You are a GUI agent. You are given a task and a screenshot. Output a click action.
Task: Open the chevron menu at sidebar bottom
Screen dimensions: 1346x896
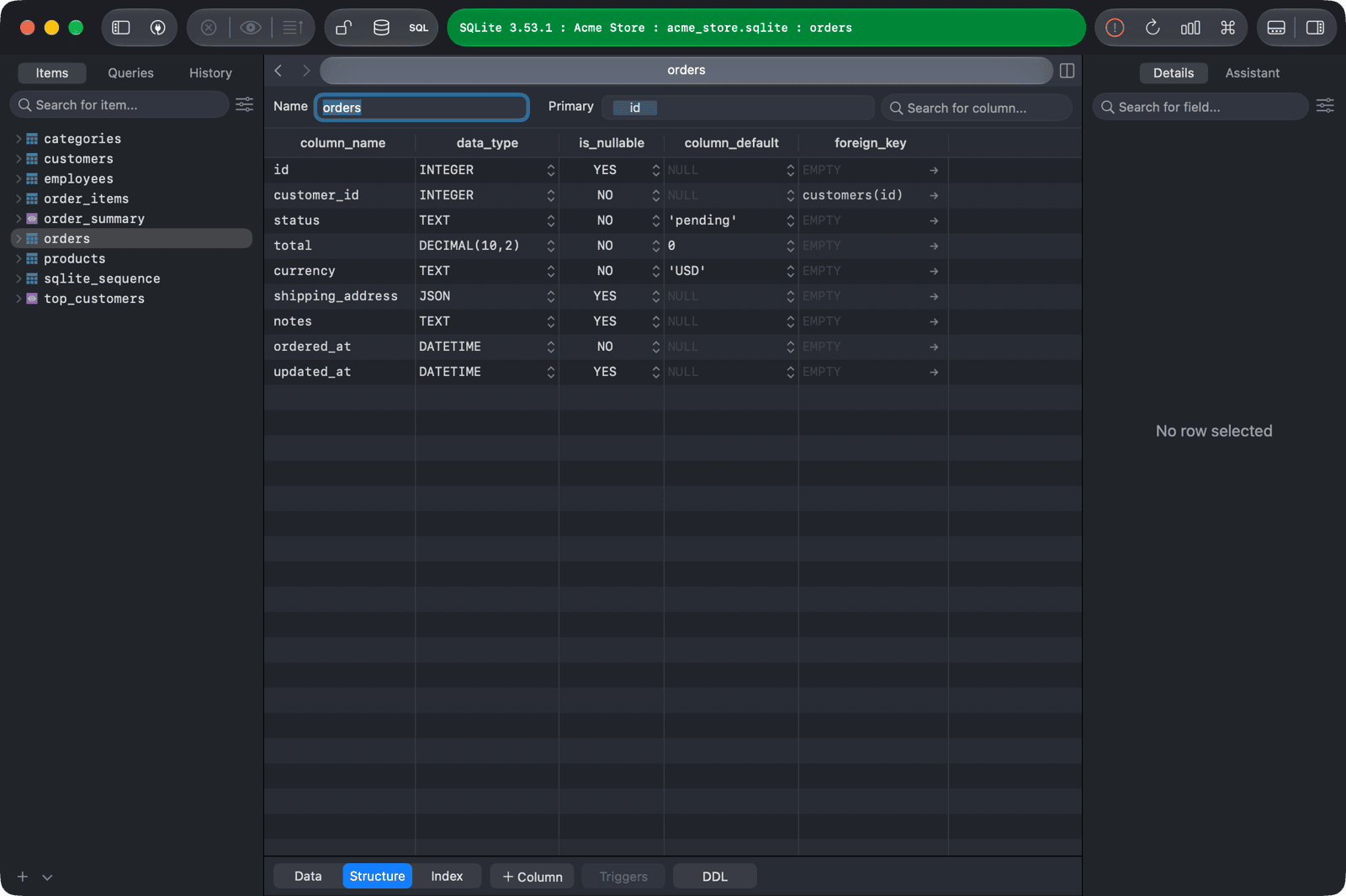pyautogui.click(x=47, y=877)
